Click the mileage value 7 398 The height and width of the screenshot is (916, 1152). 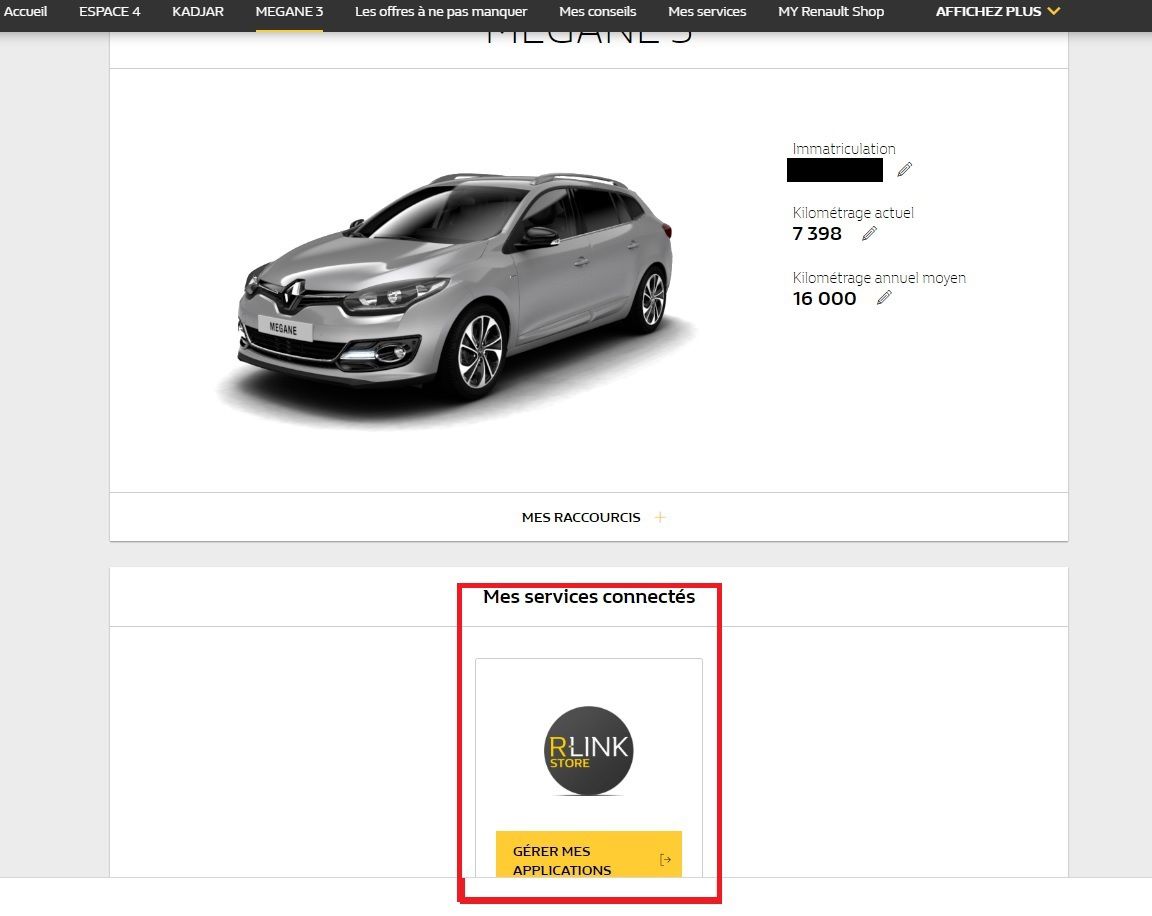coord(817,234)
